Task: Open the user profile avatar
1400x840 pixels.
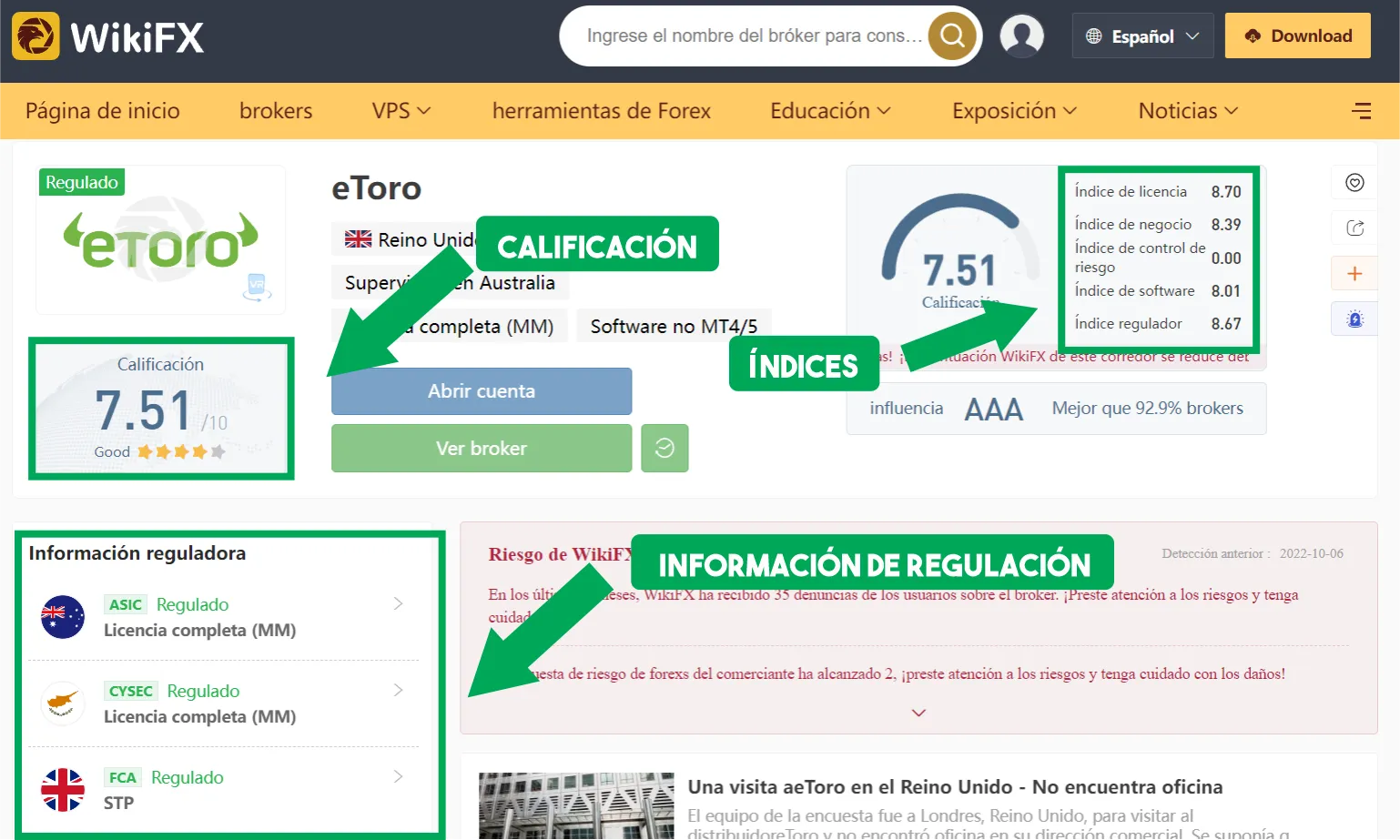Action: (1021, 36)
